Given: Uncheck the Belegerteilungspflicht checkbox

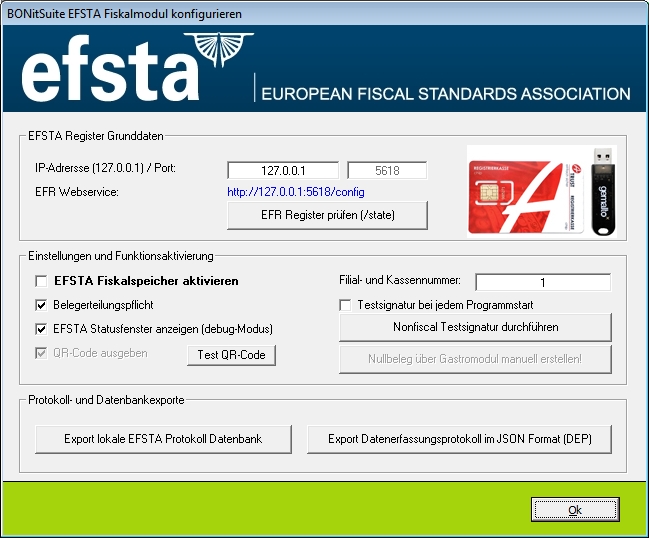Looking at the screenshot, I should pos(41,305).
